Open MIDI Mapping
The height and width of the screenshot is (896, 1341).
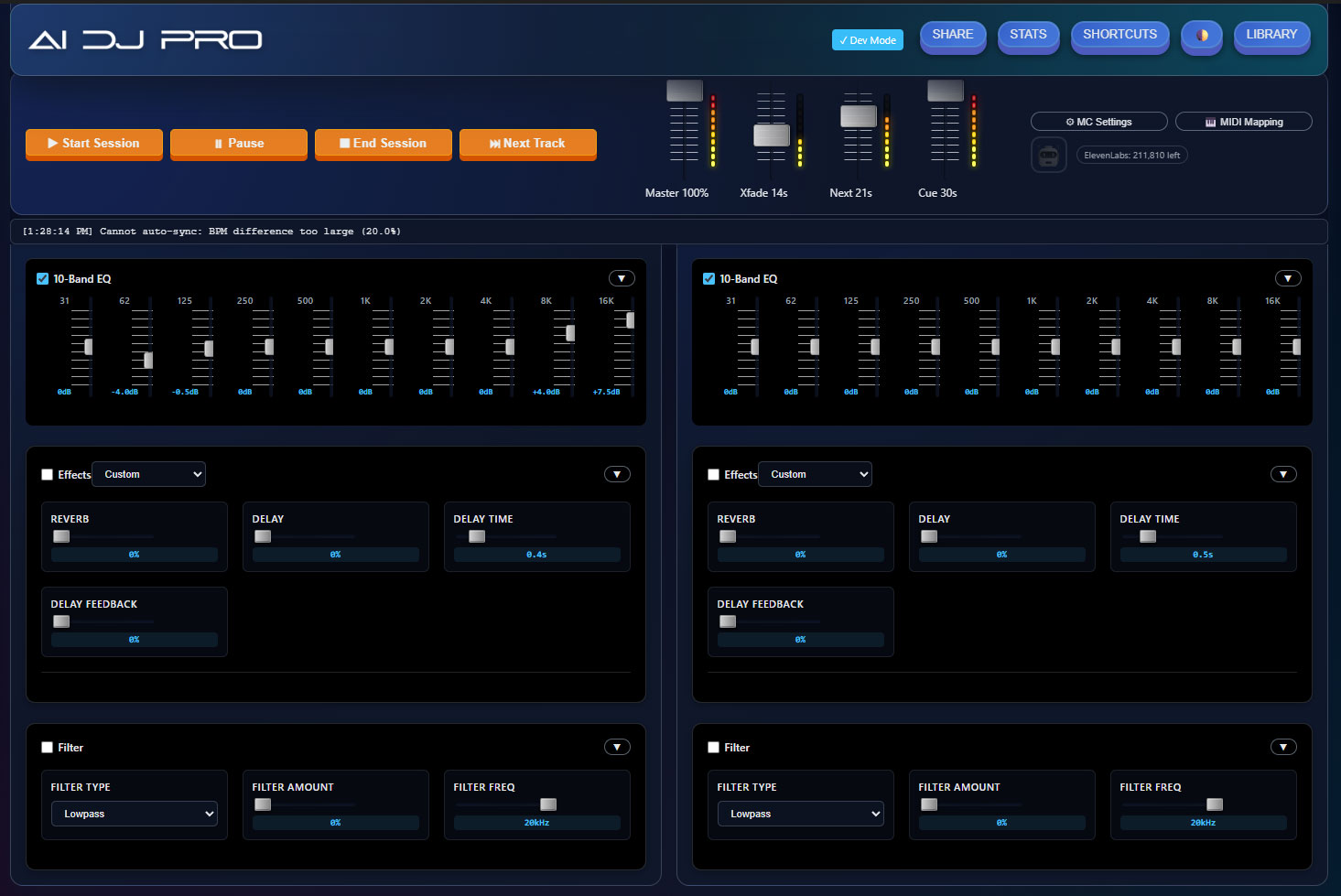[x=1243, y=122]
